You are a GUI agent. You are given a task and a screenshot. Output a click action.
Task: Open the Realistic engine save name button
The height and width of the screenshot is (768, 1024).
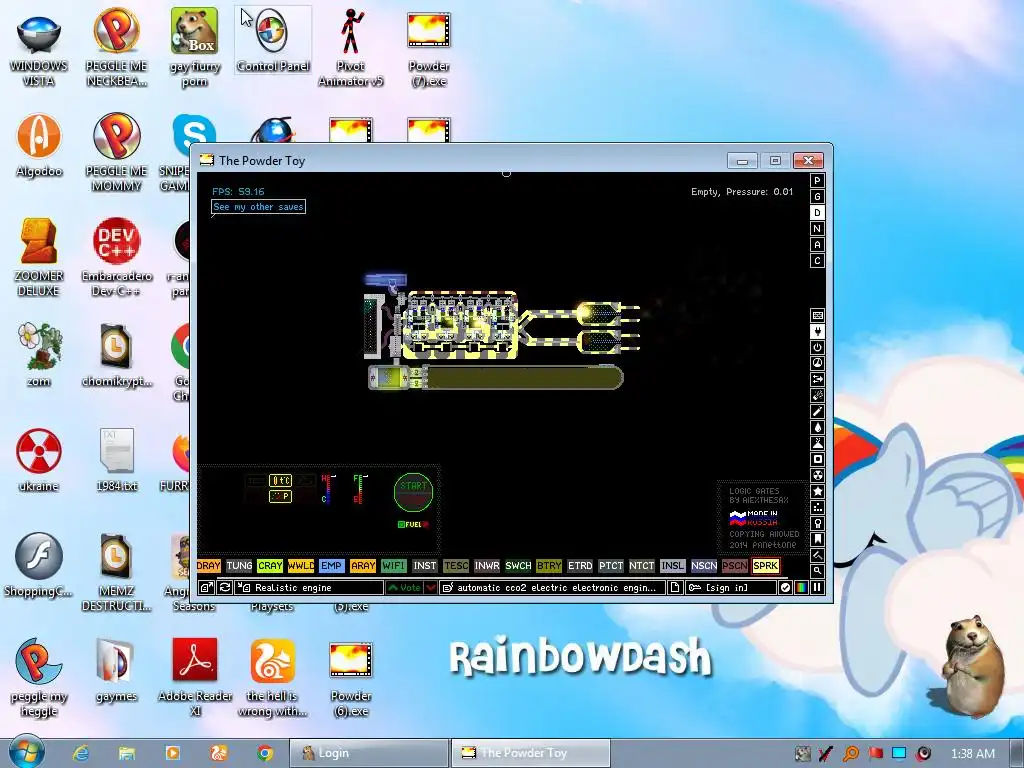pos(309,588)
